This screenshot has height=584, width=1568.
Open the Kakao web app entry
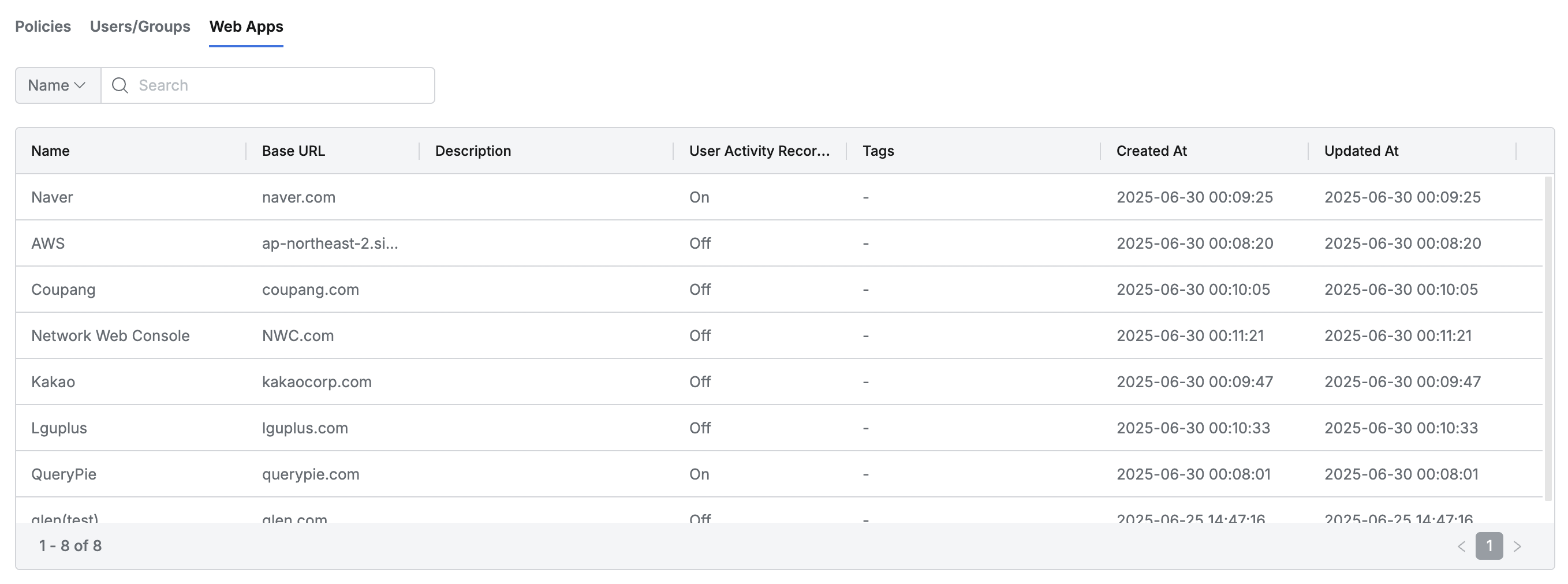click(x=53, y=382)
